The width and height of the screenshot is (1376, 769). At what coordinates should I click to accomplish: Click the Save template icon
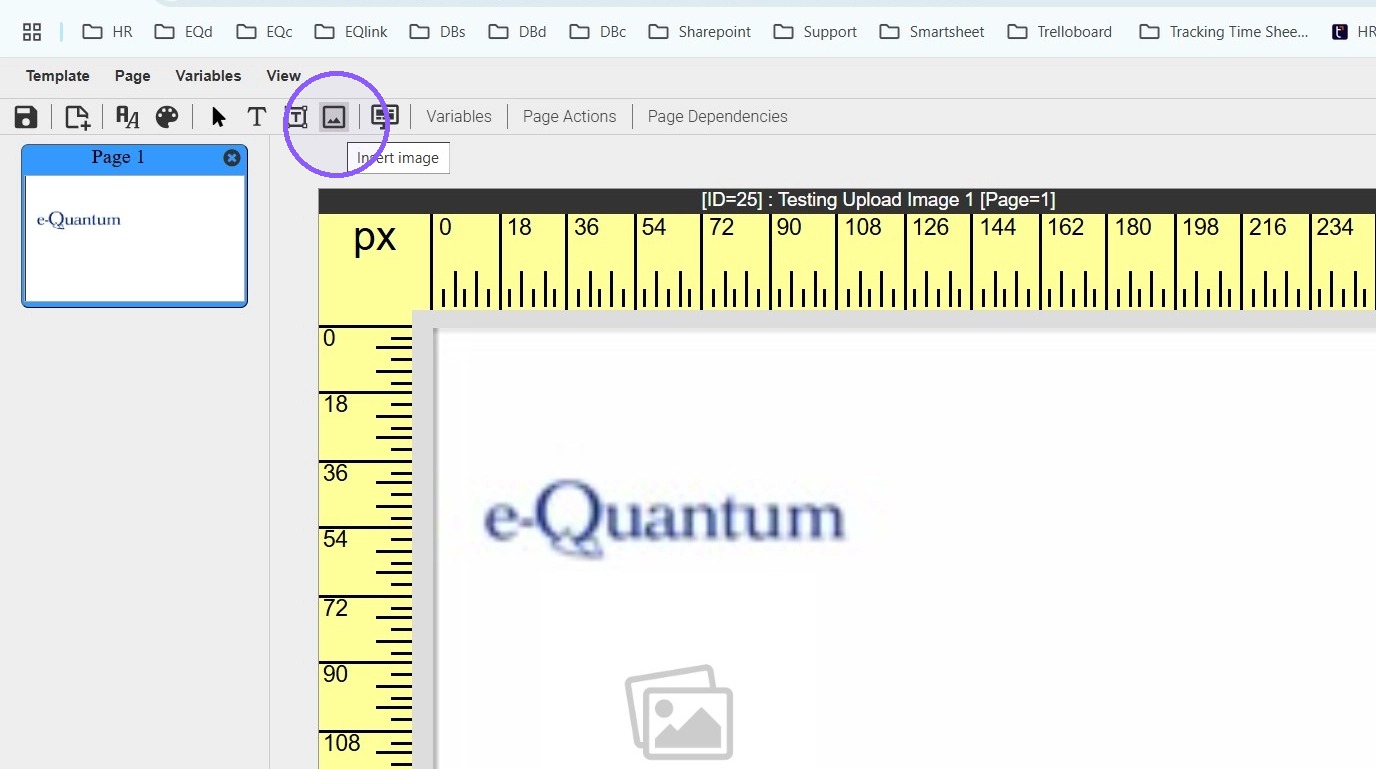pos(26,117)
